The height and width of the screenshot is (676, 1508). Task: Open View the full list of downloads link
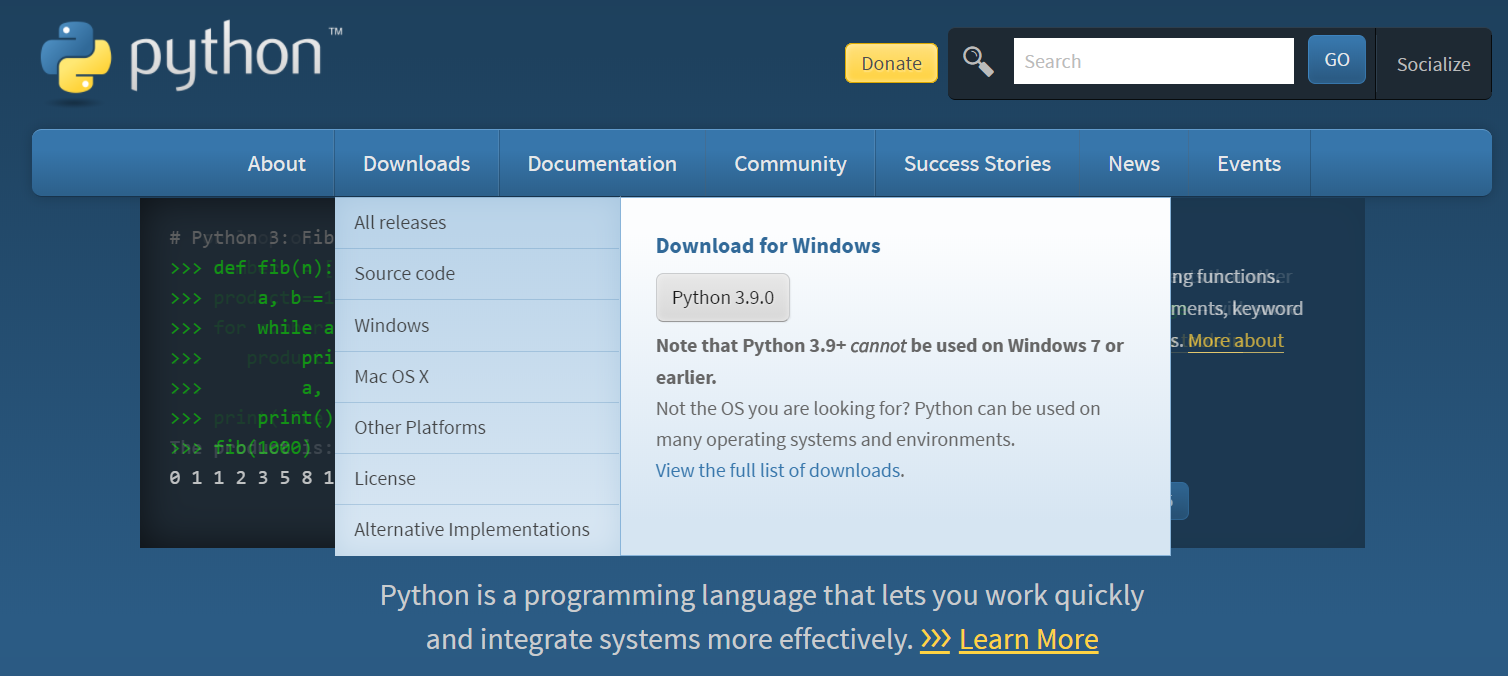click(x=778, y=470)
